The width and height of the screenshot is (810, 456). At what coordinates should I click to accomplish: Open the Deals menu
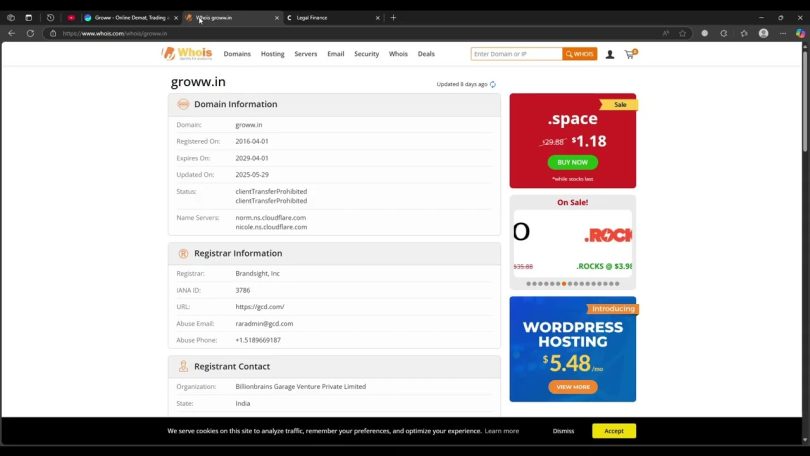tap(426, 54)
